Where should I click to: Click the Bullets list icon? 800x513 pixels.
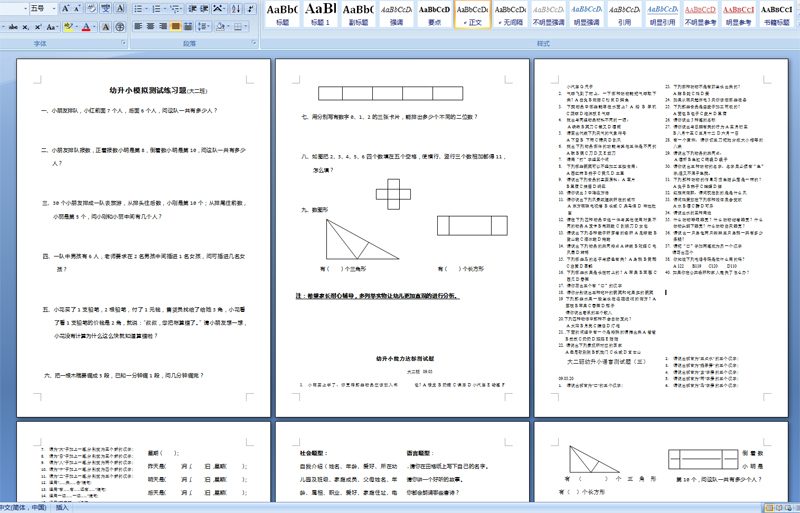point(140,9)
